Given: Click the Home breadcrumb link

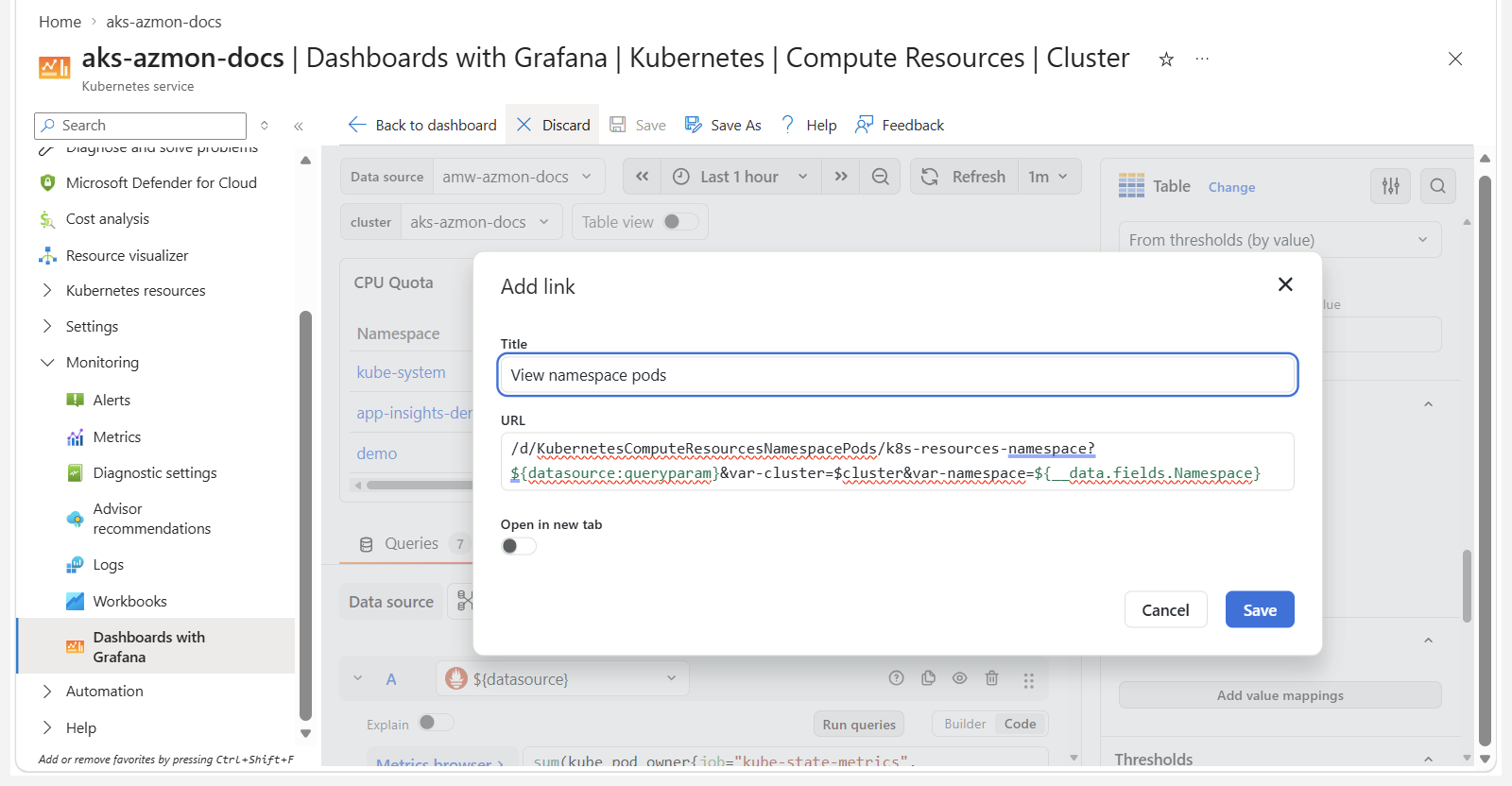Looking at the screenshot, I should point(60,22).
